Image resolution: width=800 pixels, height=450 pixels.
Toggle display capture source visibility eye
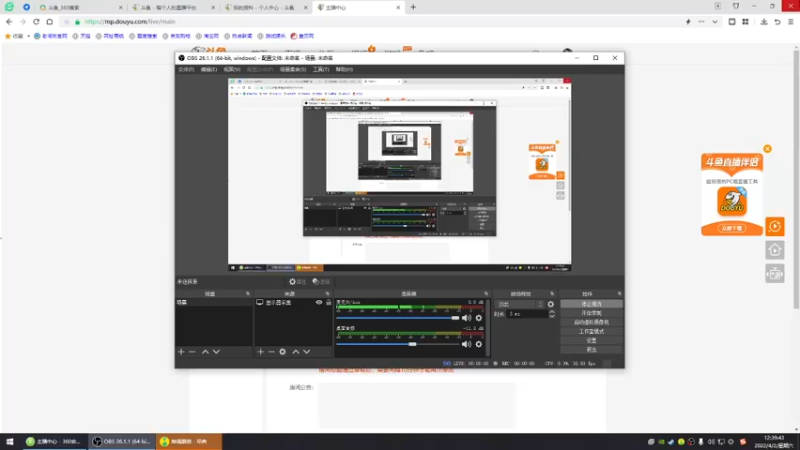click(319, 303)
